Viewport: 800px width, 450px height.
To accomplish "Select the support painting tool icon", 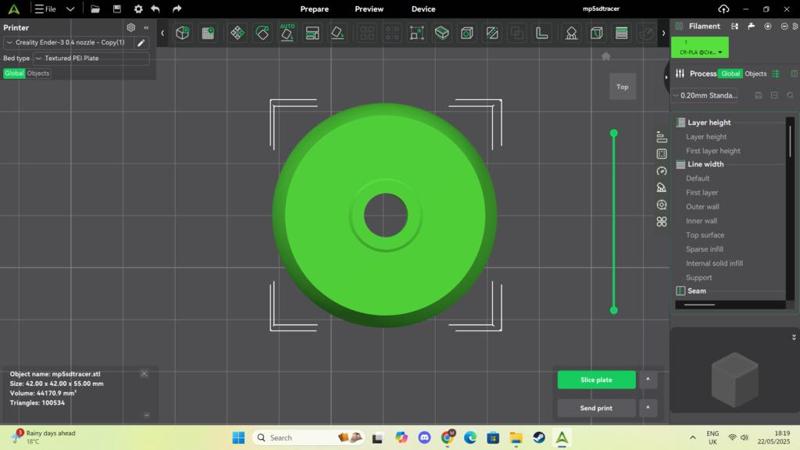I will tap(571, 33).
